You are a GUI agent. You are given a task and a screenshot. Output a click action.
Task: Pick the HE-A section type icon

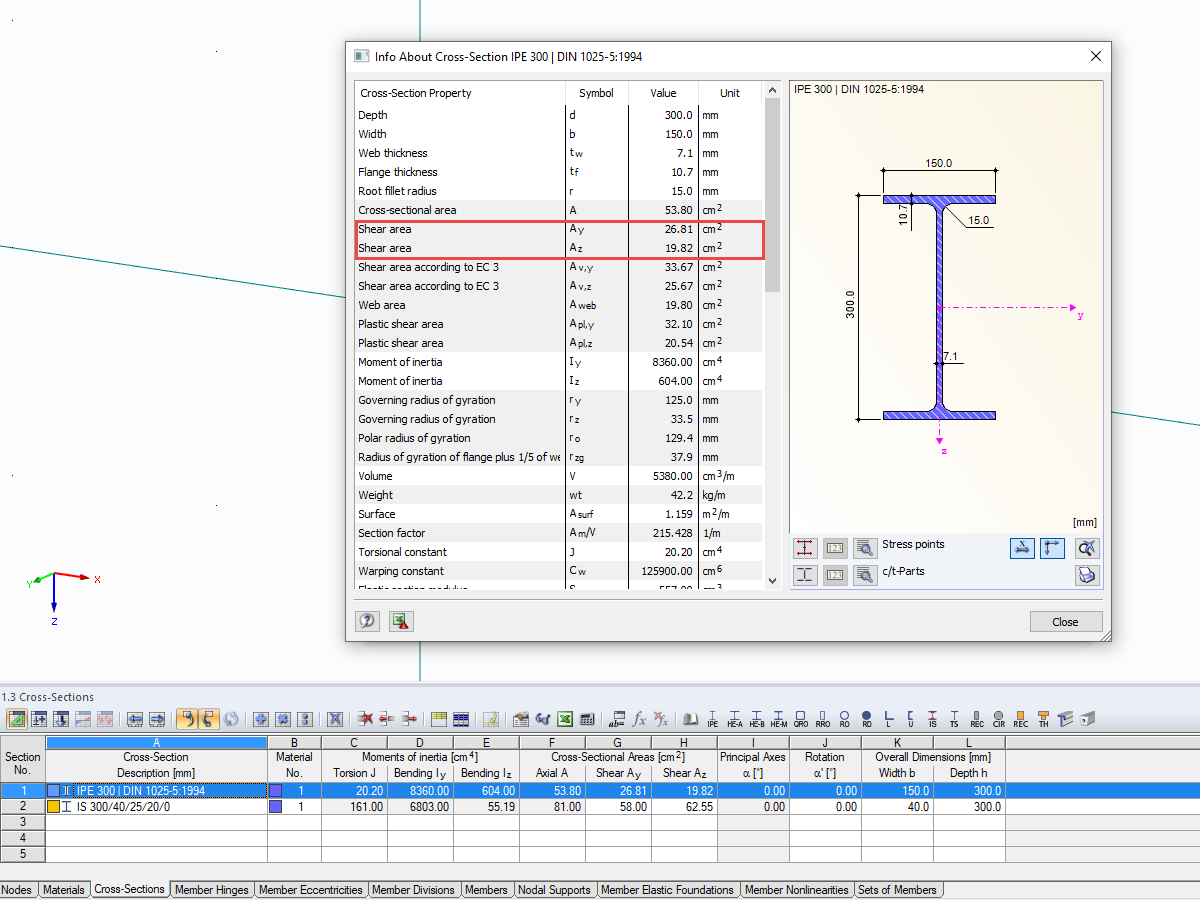click(x=735, y=719)
